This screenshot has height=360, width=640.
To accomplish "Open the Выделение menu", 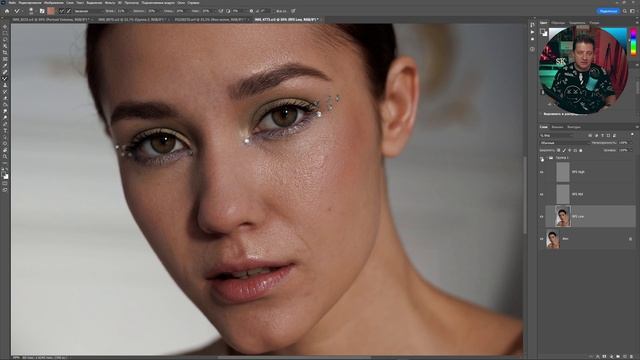I will point(94,3).
